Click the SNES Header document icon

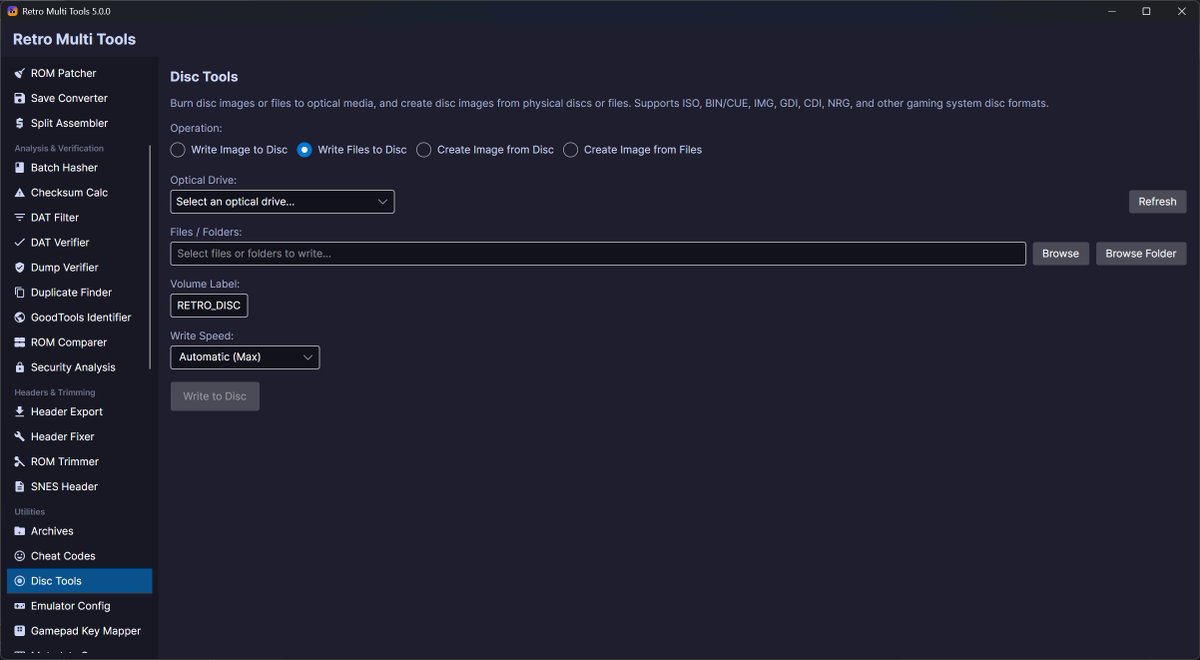20,486
